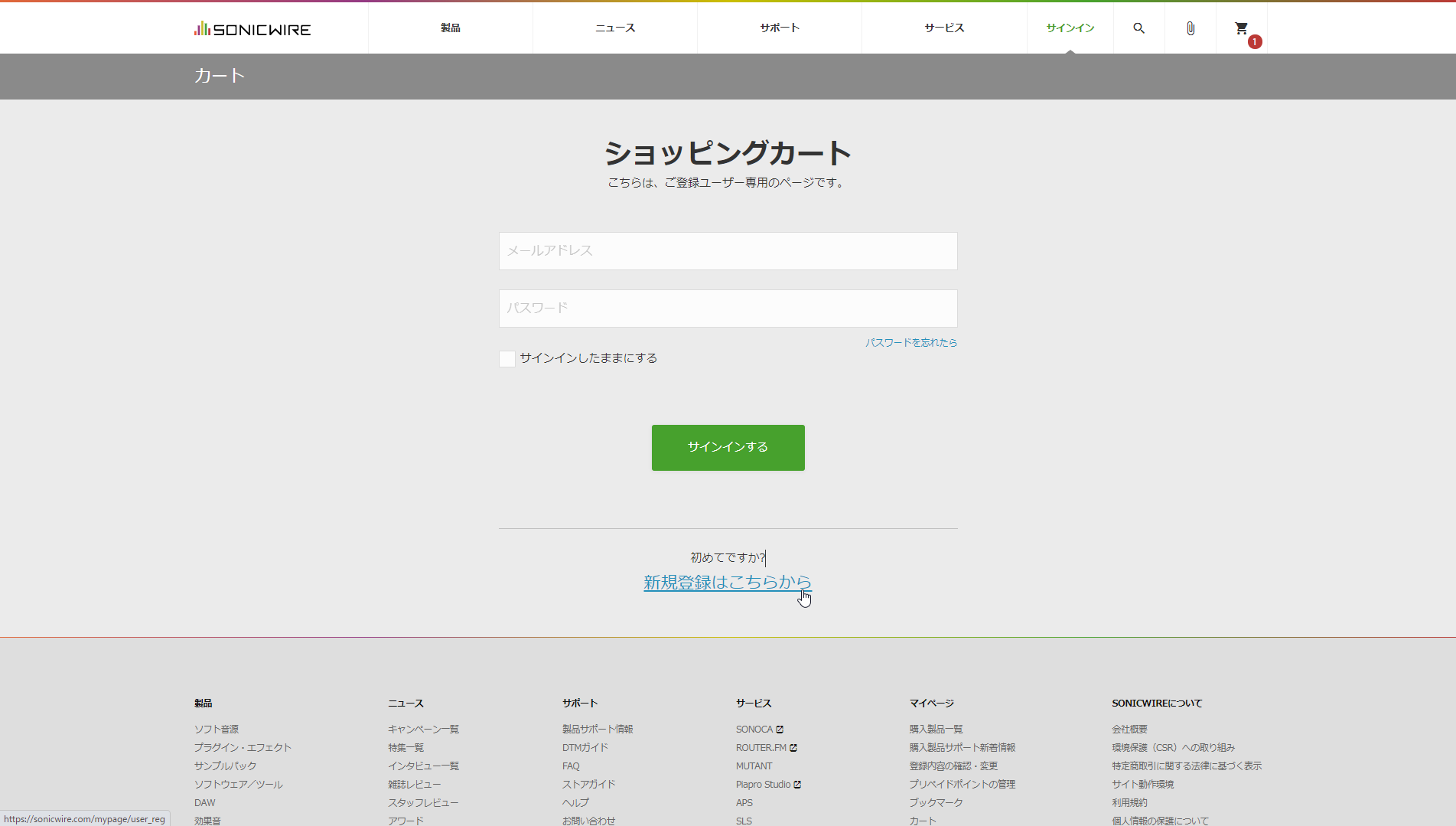Viewport: 1456px width, 826px height.
Task: Open the サポート menu
Action: pos(780,28)
